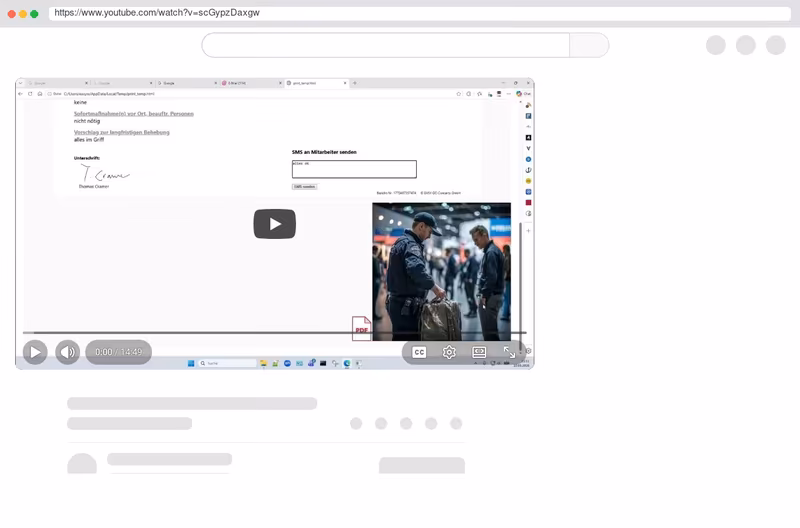Click the favorites star in the recorded browser
Image resolution: width=800 pixels, height=528 pixels.
[459, 94]
